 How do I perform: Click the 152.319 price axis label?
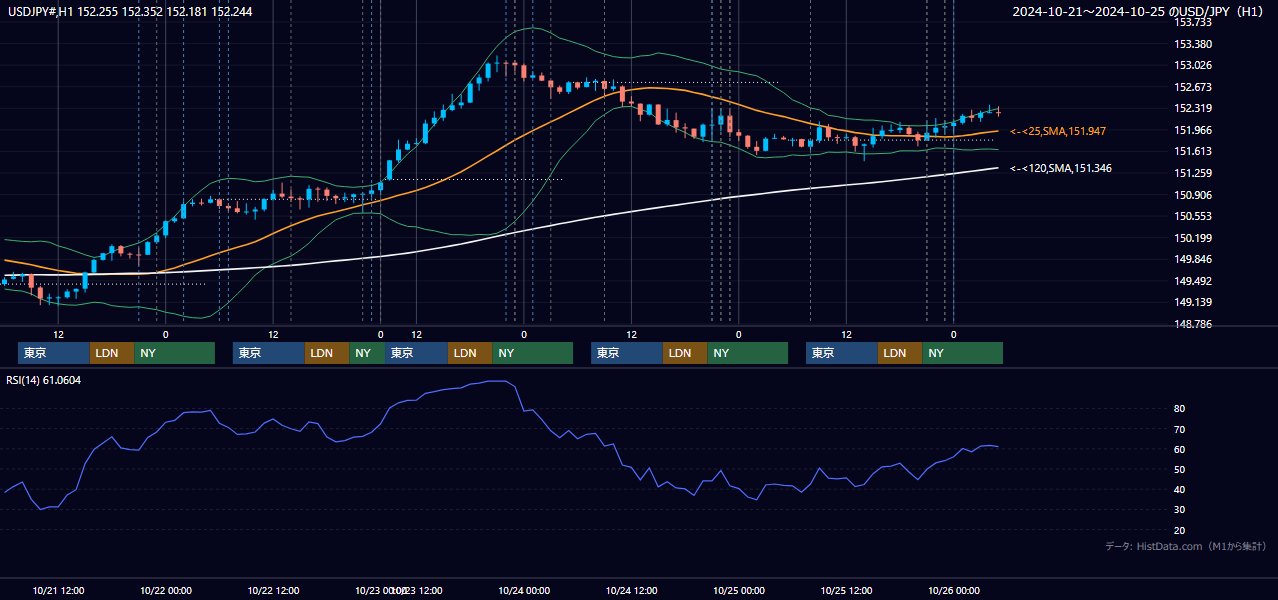(x=1193, y=108)
